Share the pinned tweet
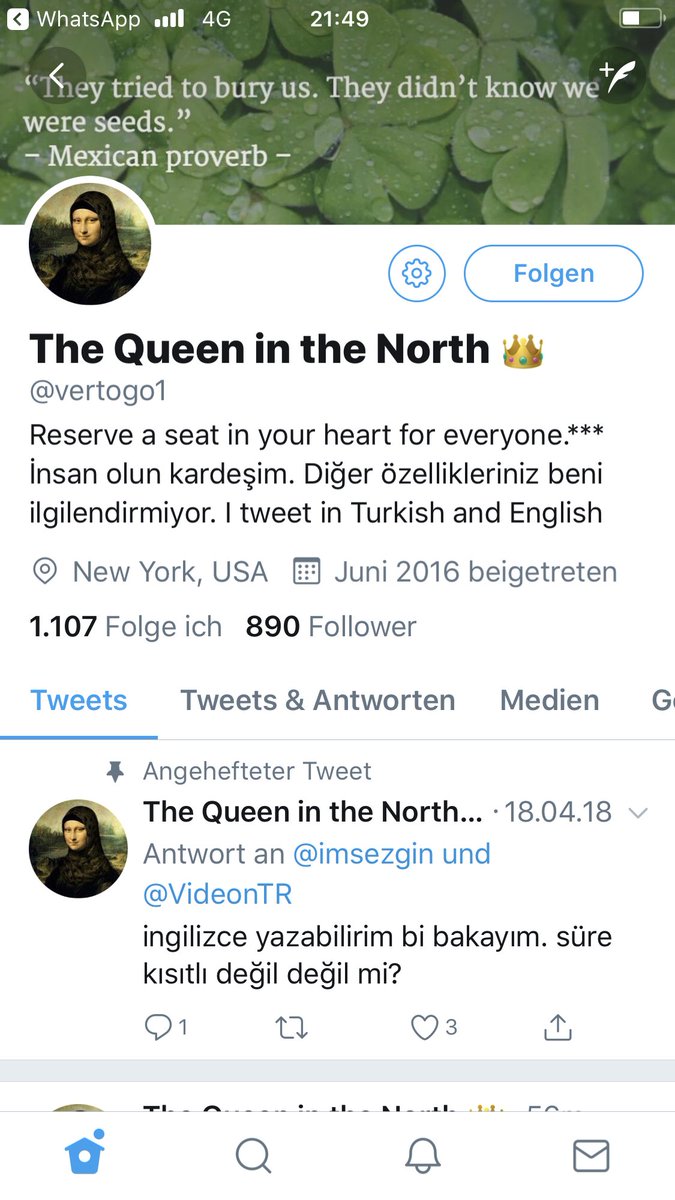This screenshot has height=1200, width=675. 557,1026
